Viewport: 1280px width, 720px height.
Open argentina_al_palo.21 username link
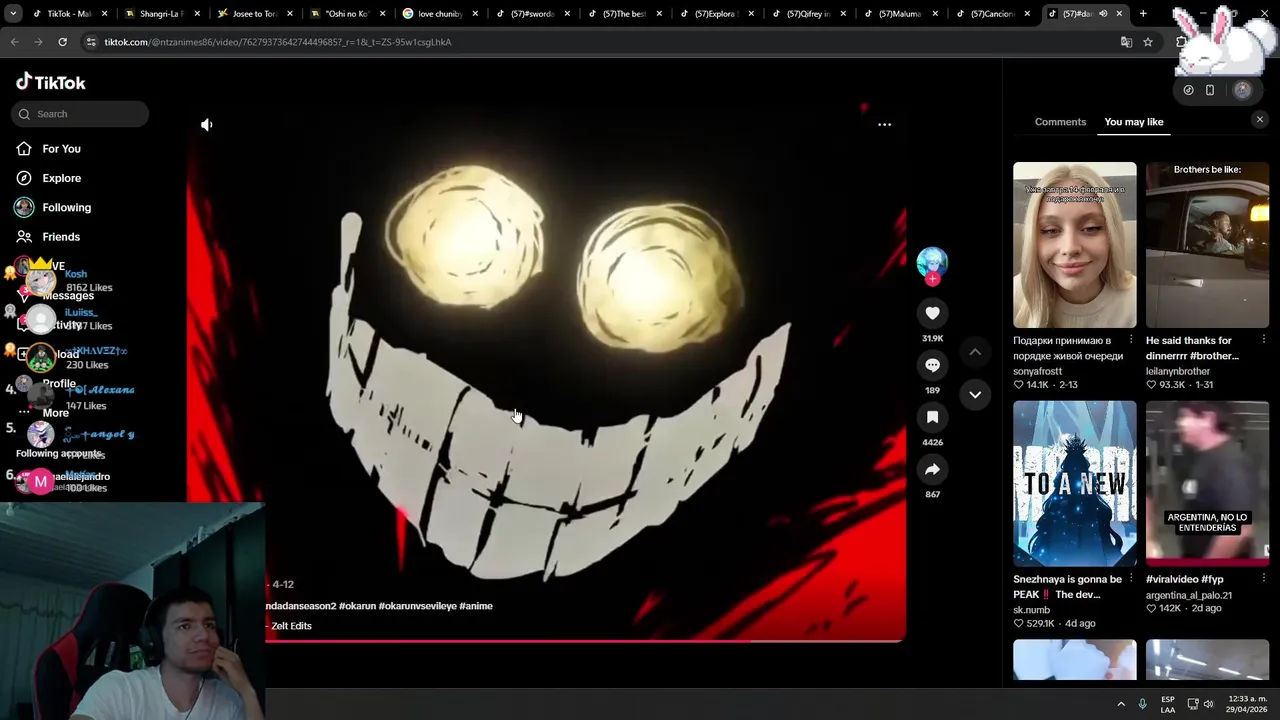click(x=1189, y=595)
